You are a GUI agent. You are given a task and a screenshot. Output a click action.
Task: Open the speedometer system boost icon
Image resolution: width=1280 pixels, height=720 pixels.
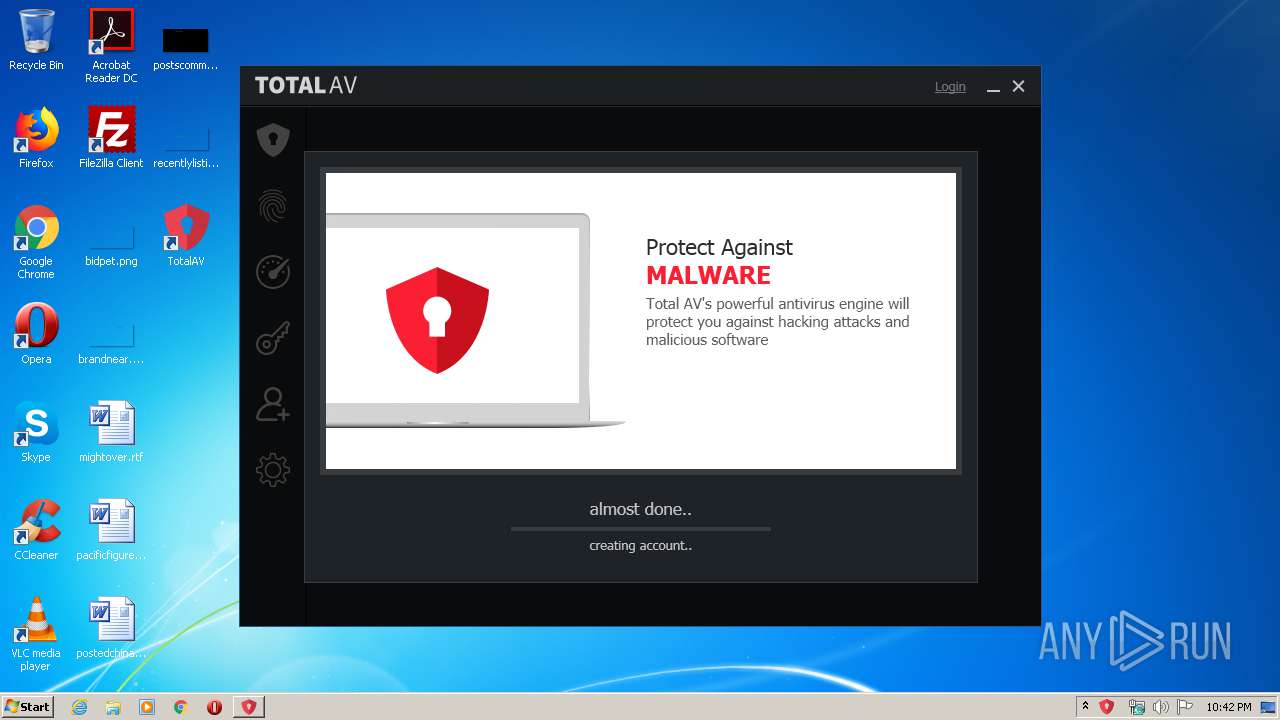pyautogui.click(x=273, y=272)
